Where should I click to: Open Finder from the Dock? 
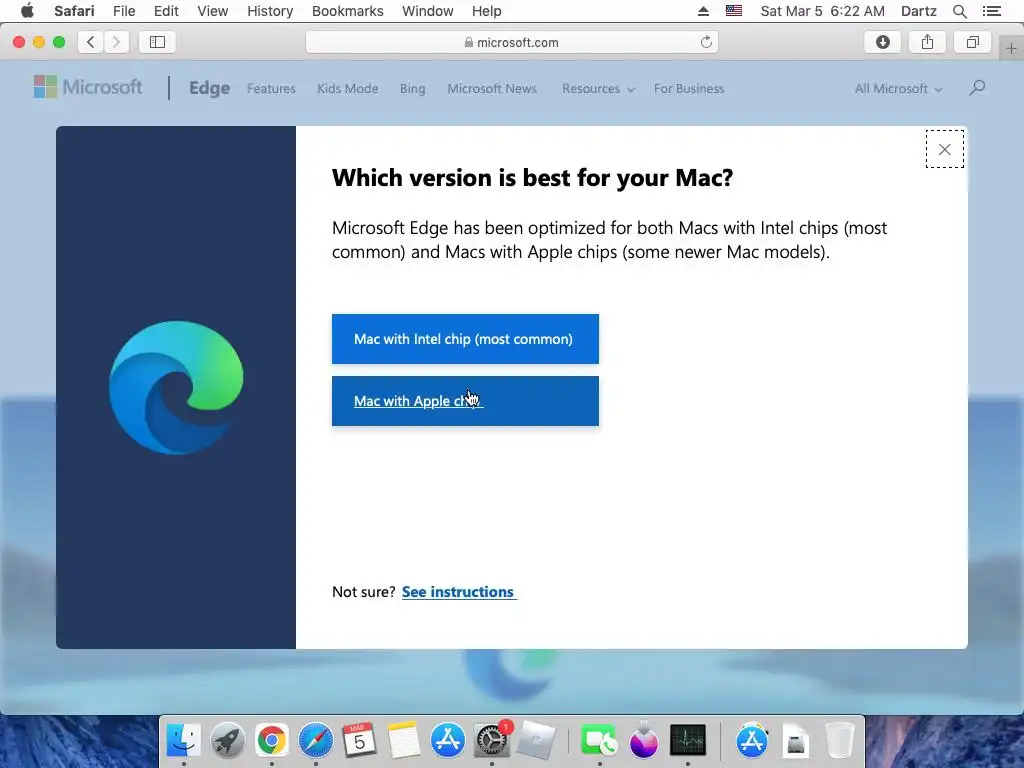[184, 740]
